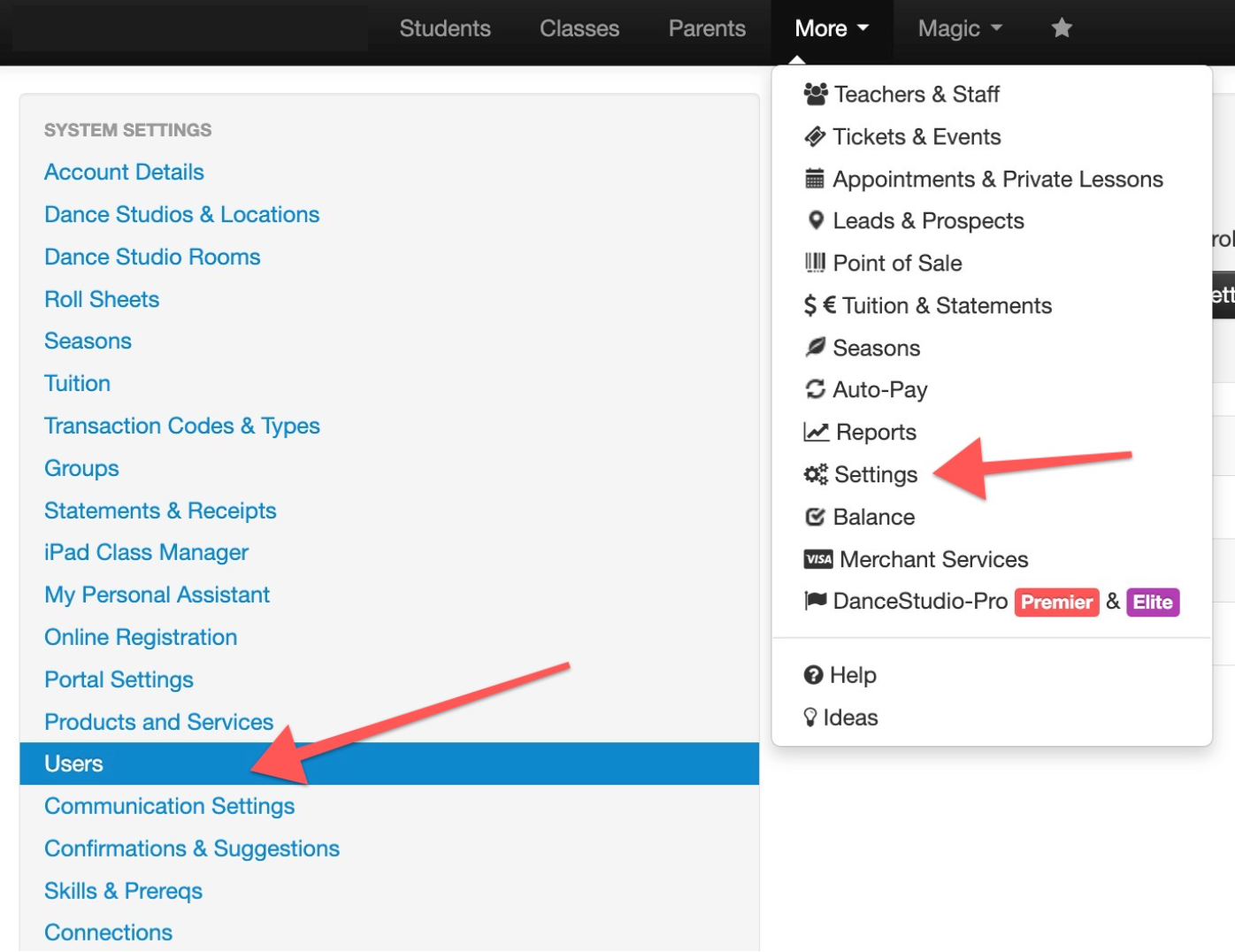1235x952 pixels.
Task: Click the Premier badge
Action: (1056, 602)
